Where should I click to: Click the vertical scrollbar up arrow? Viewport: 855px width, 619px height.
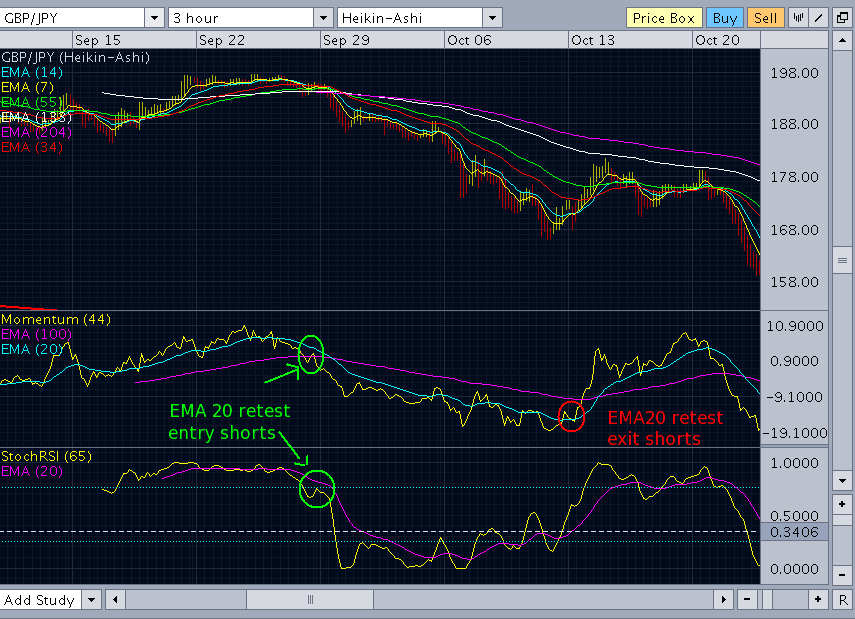point(842,40)
